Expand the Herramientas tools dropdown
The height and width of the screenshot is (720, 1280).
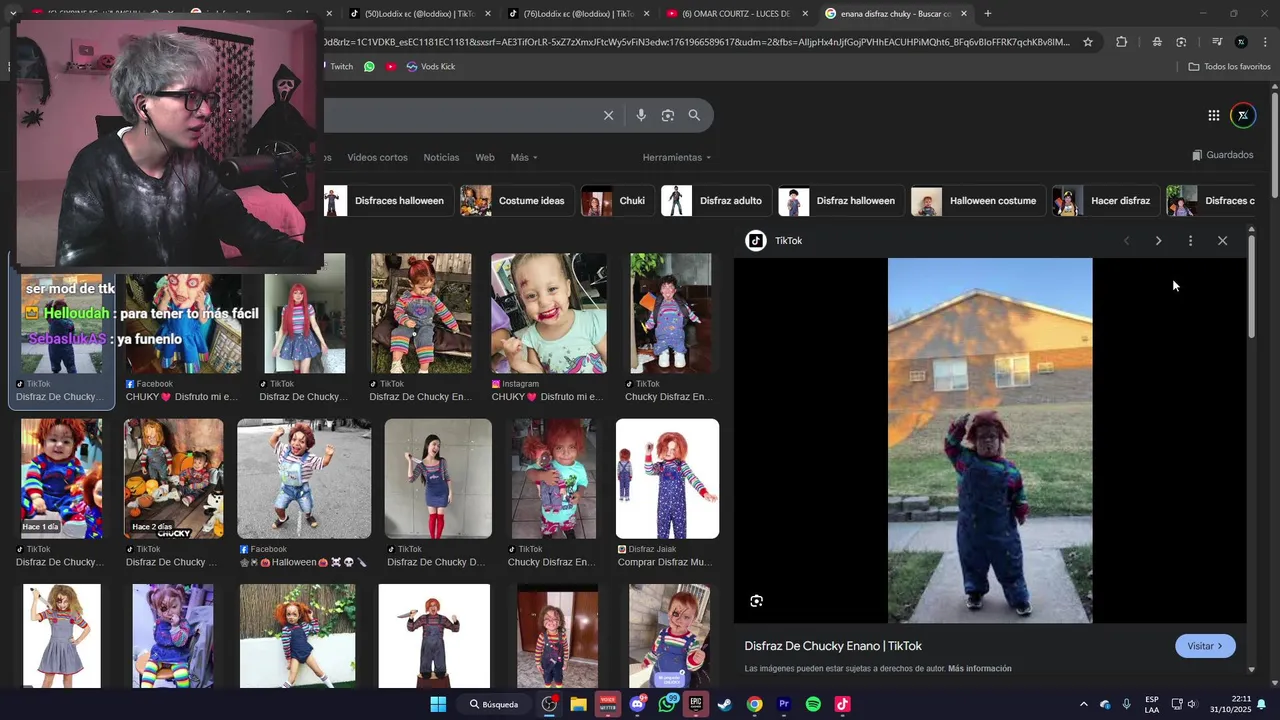(x=677, y=157)
